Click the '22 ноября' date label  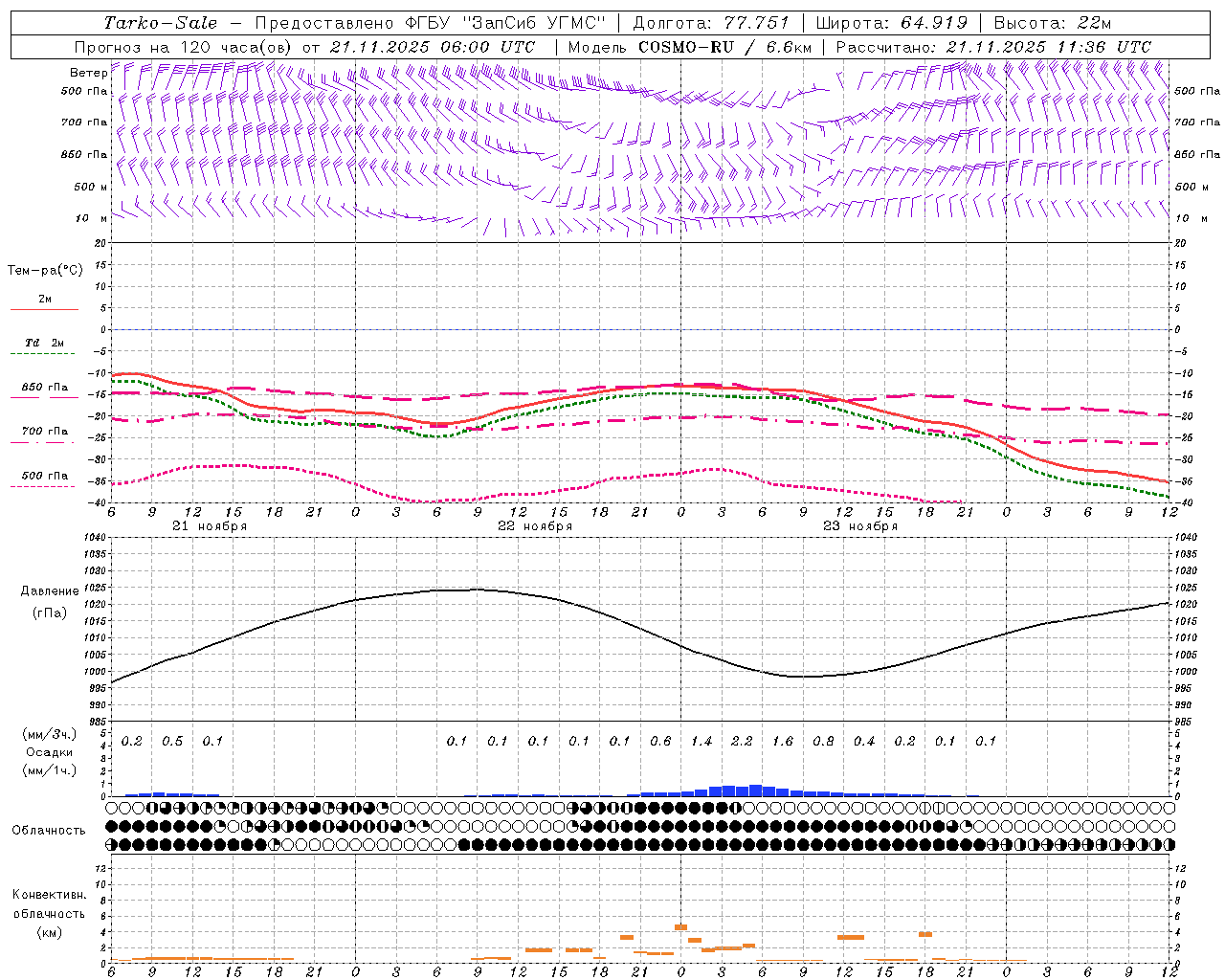tap(535, 526)
